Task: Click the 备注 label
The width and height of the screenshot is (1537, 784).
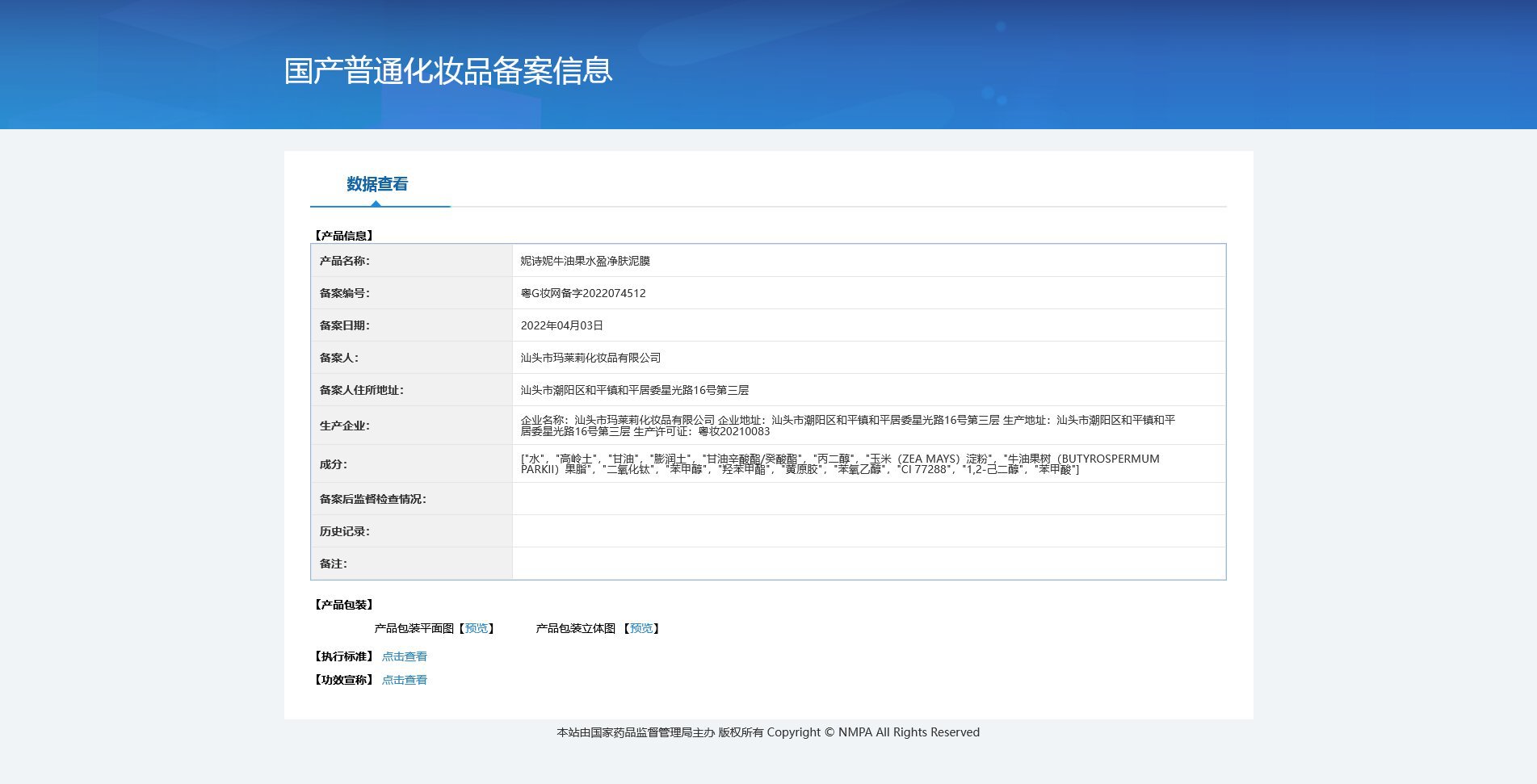Action: pos(334,564)
